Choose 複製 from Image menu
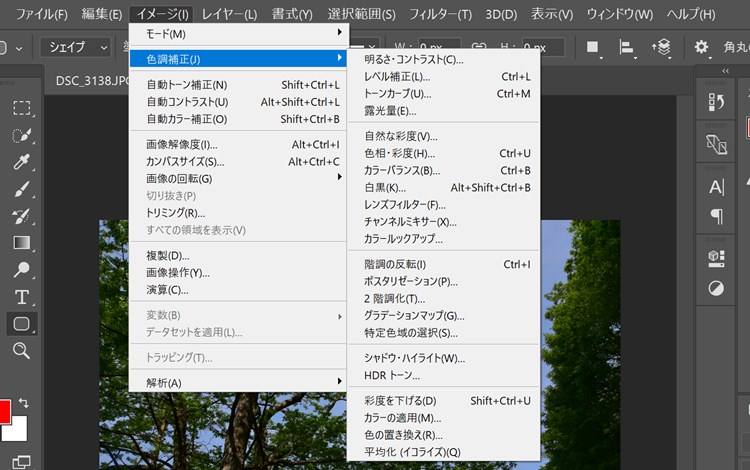The image size is (750, 470). (238, 256)
